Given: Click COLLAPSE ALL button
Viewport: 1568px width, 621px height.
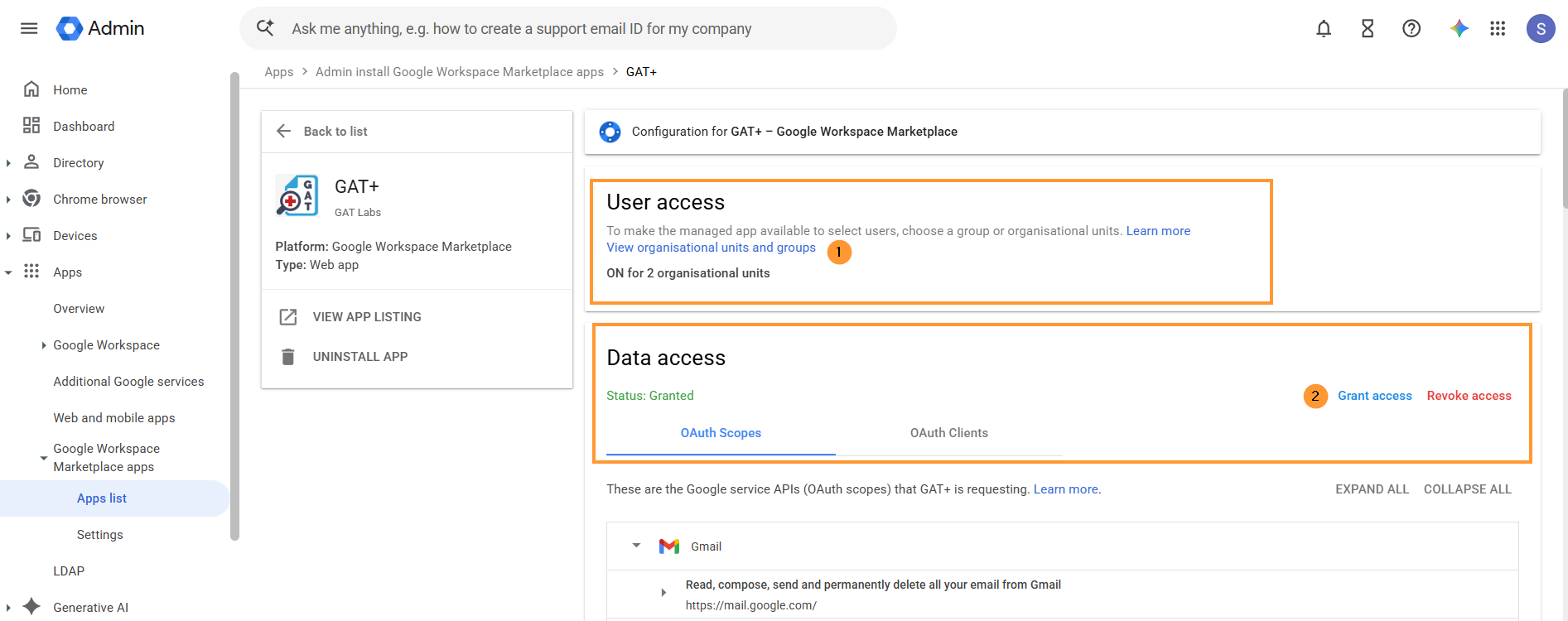Looking at the screenshot, I should pyautogui.click(x=1467, y=489).
